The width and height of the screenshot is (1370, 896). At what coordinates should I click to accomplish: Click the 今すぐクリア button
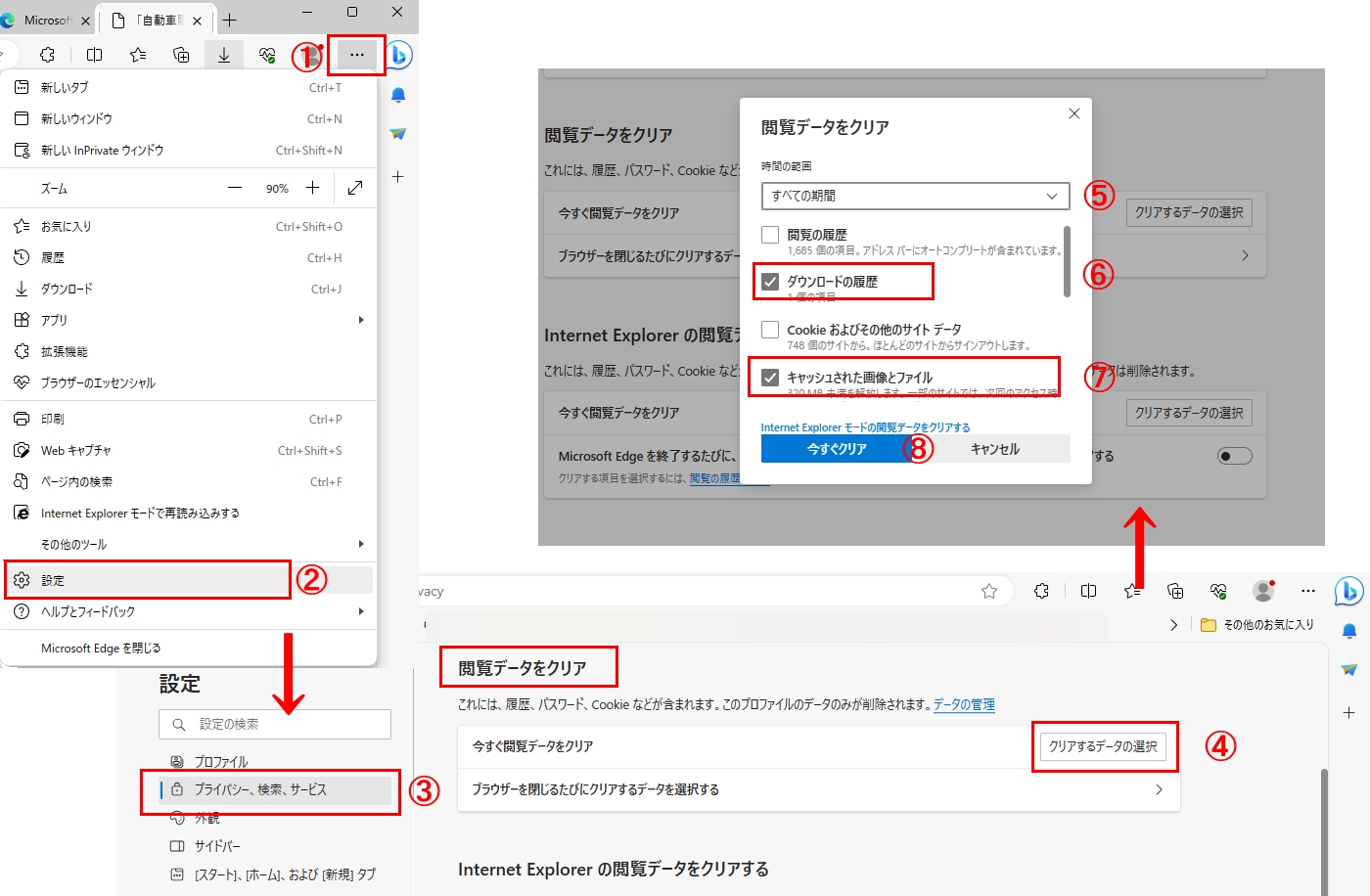tap(837, 449)
